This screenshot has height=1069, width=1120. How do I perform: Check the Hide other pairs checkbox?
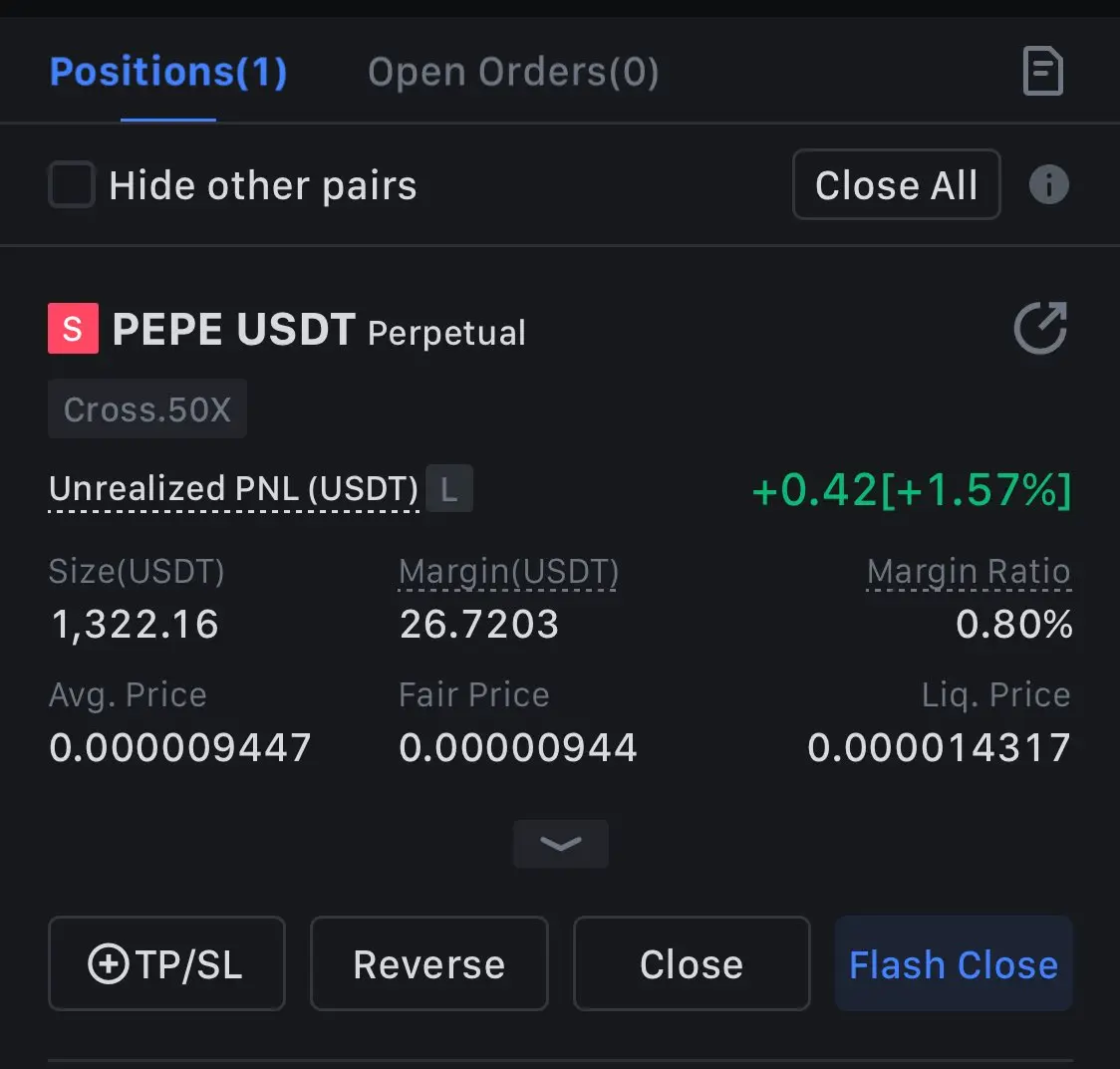[72, 184]
